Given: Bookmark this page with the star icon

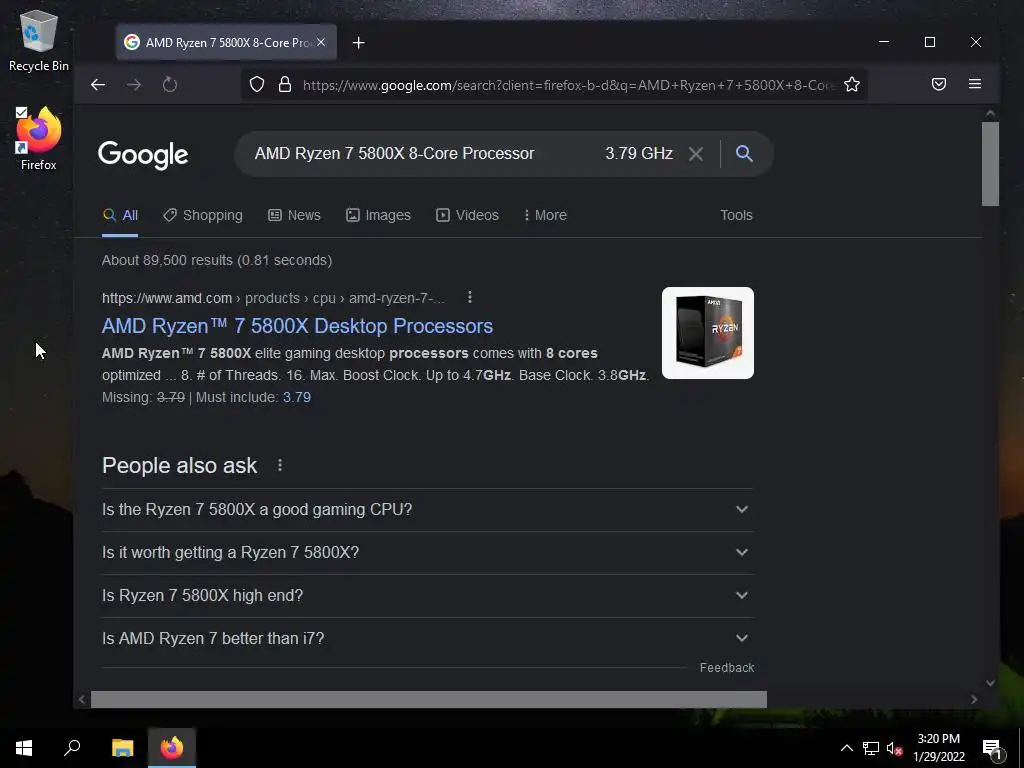Looking at the screenshot, I should pos(852,84).
